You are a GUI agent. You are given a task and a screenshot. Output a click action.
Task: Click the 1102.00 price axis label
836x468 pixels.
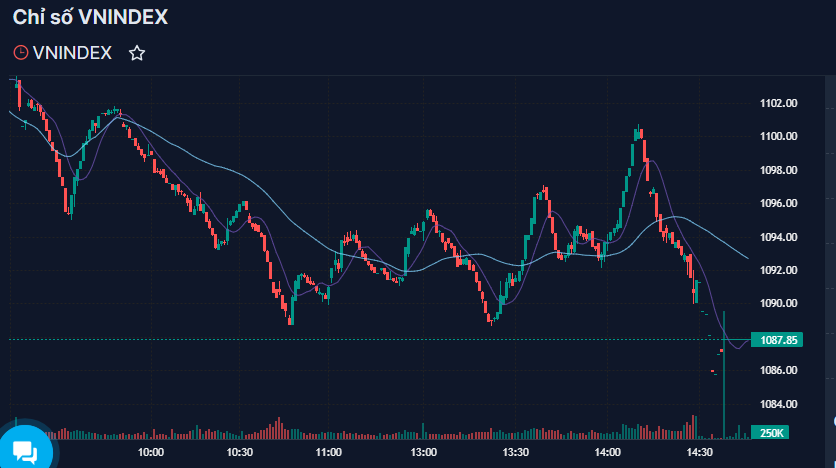778,103
